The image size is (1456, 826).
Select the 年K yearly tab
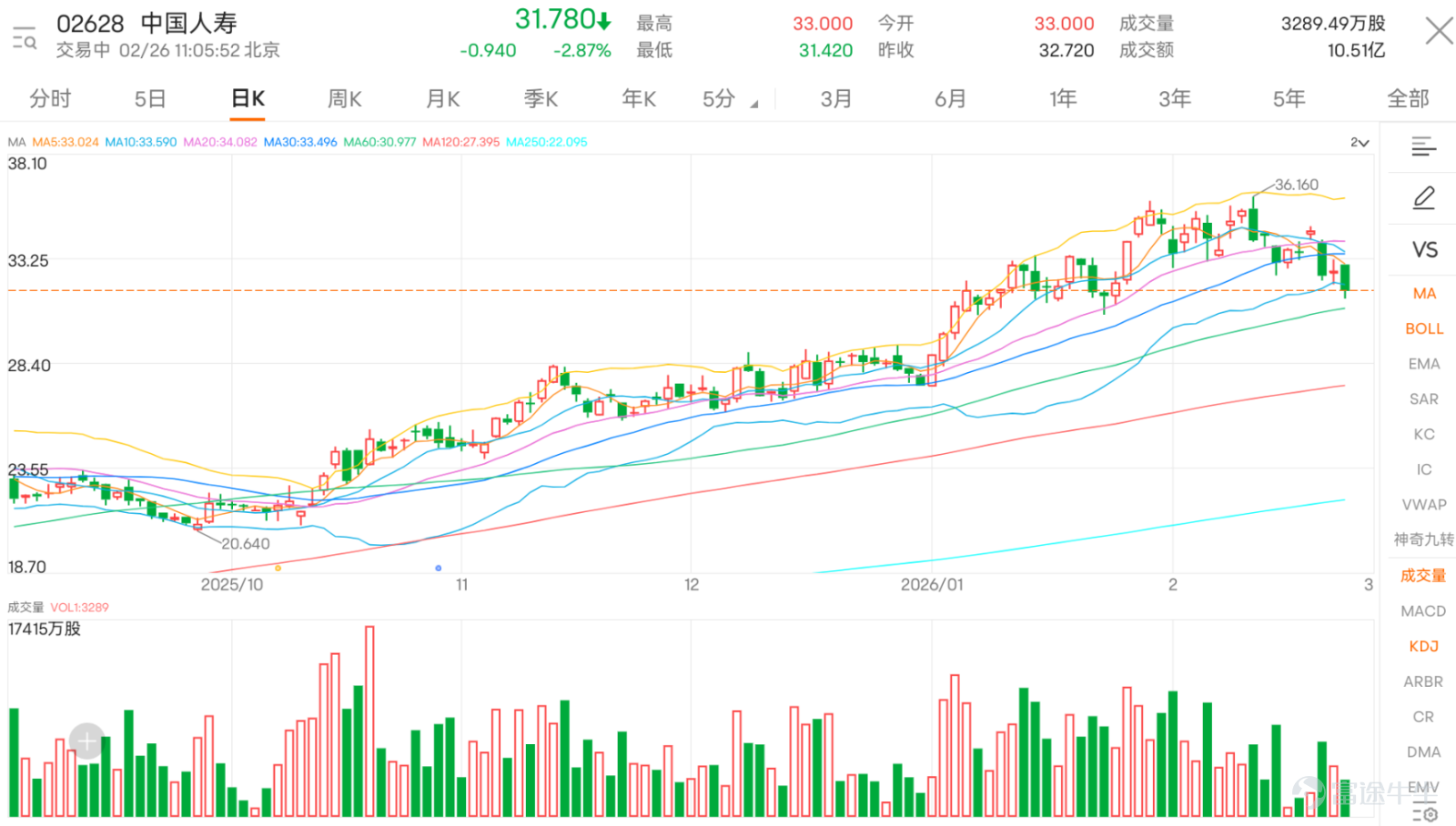[639, 98]
